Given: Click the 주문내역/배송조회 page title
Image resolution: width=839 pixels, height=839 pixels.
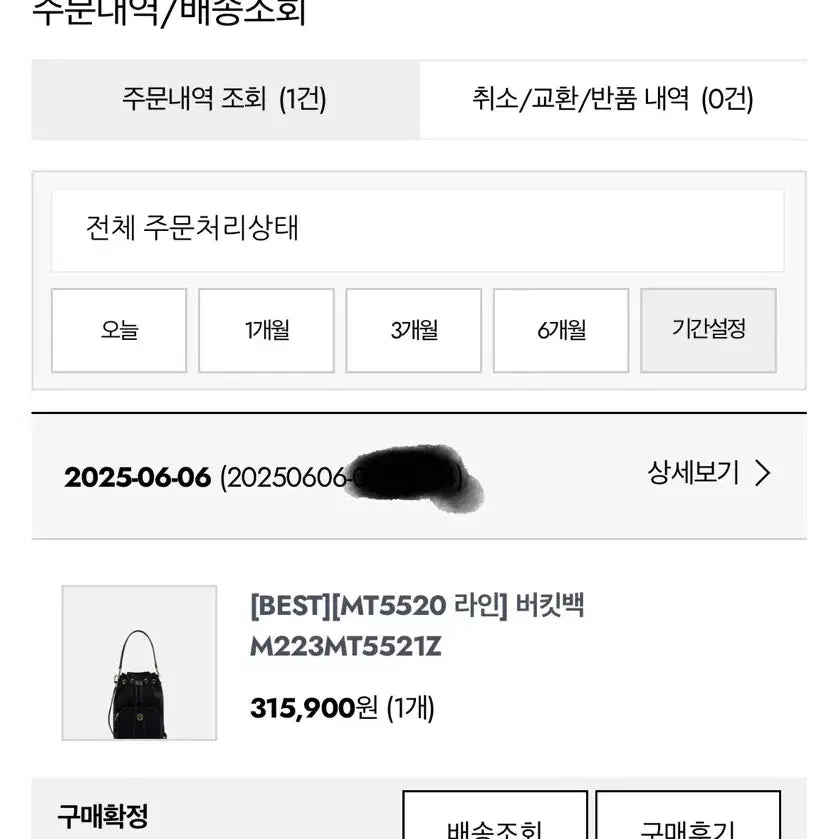Looking at the screenshot, I should [170, 9].
